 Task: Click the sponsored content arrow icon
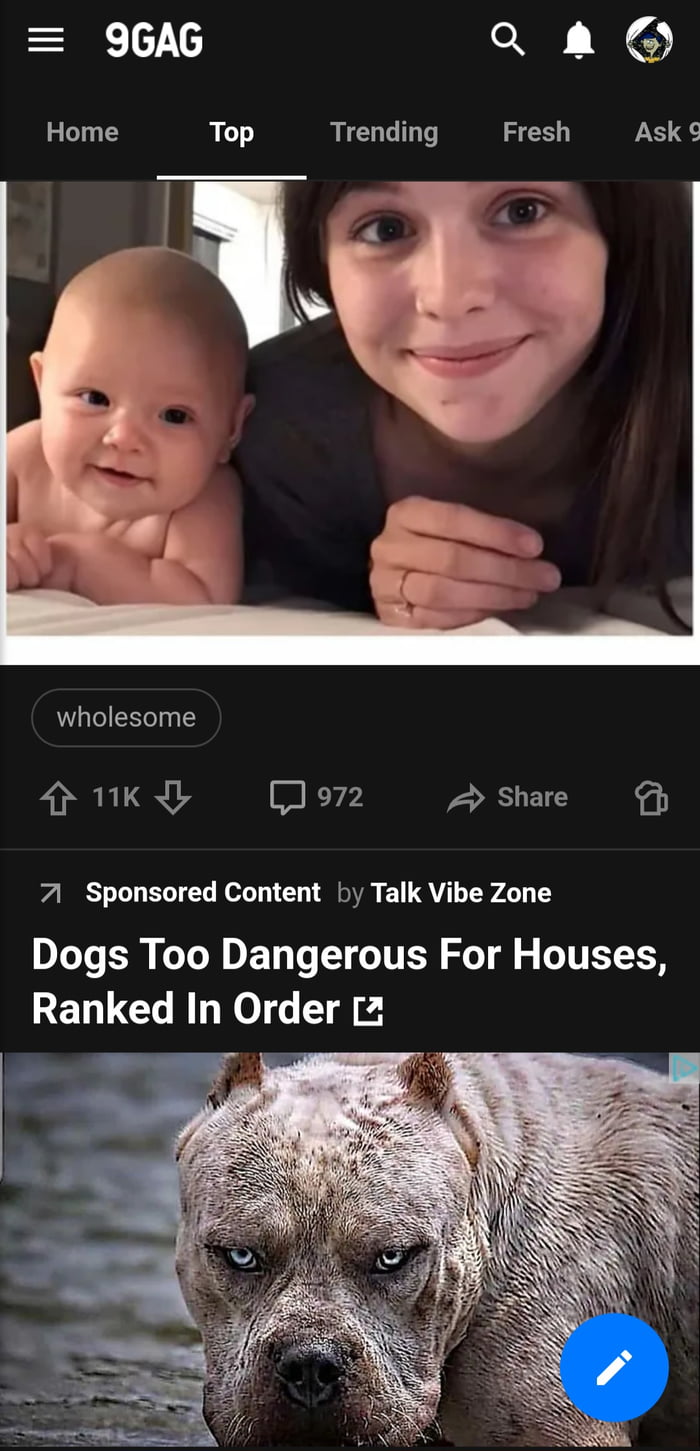[x=50, y=894]
